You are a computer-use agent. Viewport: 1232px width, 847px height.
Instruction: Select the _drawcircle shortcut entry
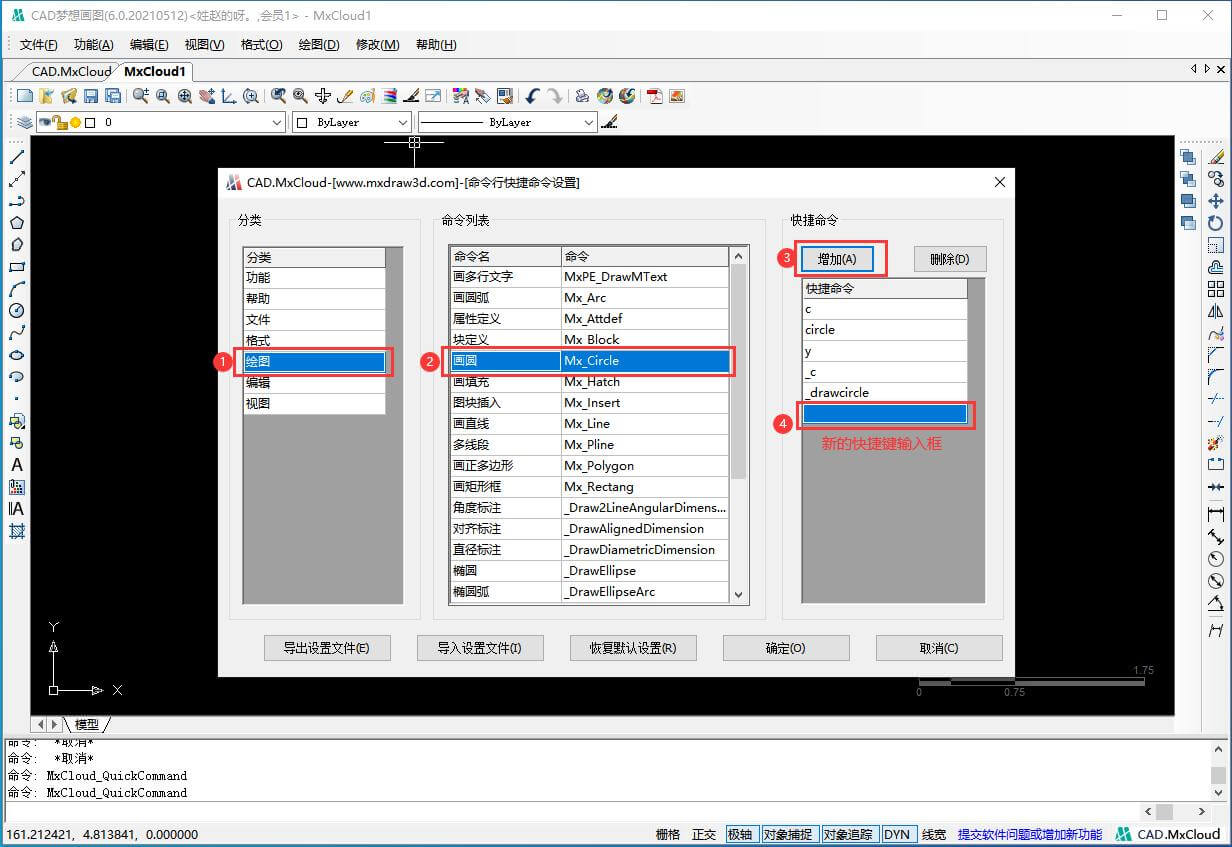point(885,393)
